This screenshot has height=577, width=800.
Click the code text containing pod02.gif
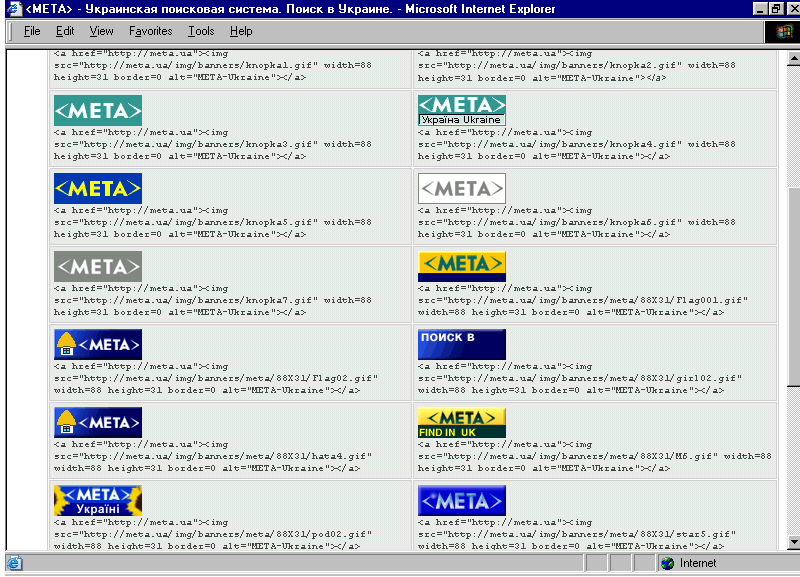tap(213, 535)
